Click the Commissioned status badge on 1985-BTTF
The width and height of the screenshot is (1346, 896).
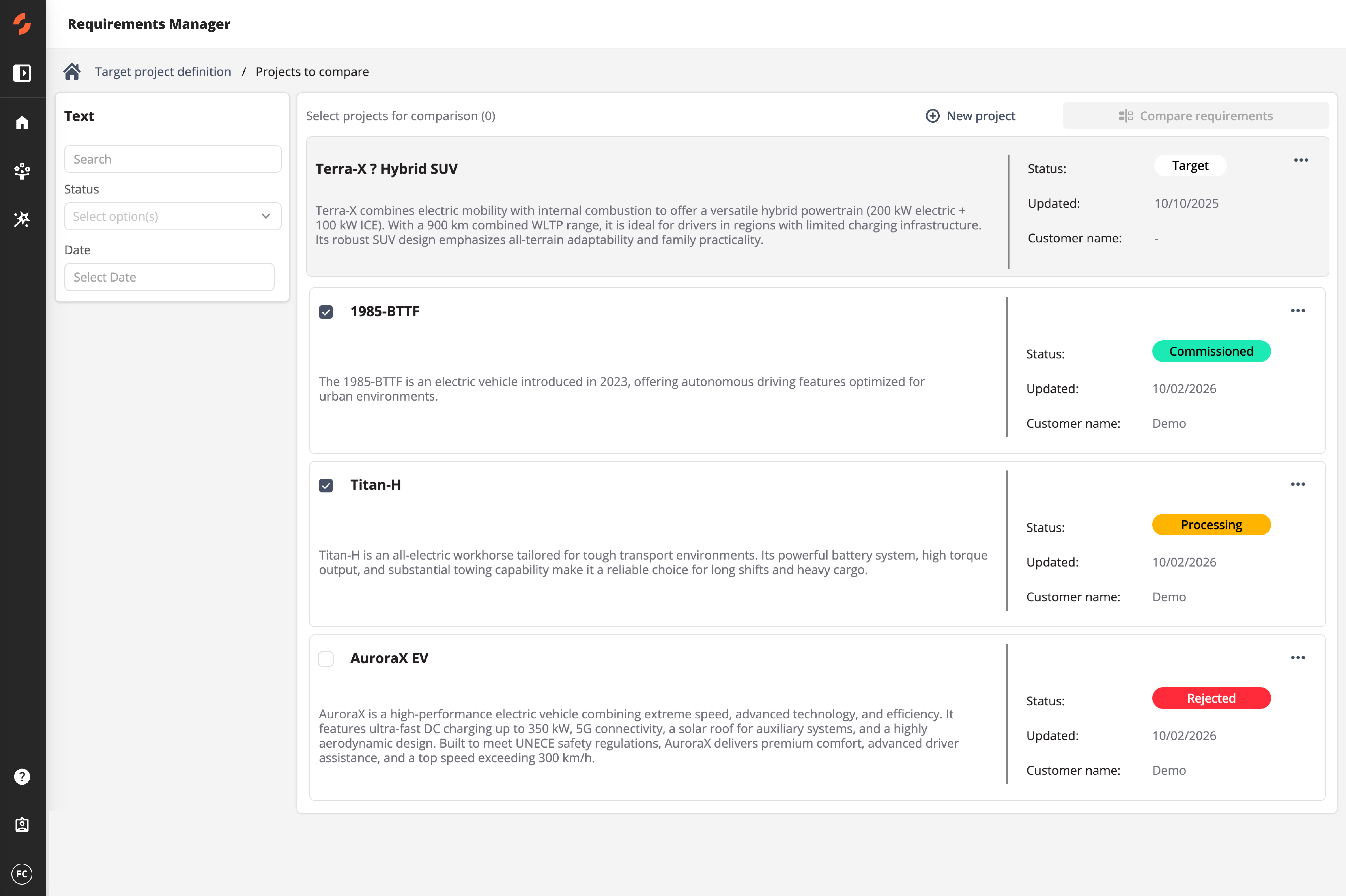1211,351
